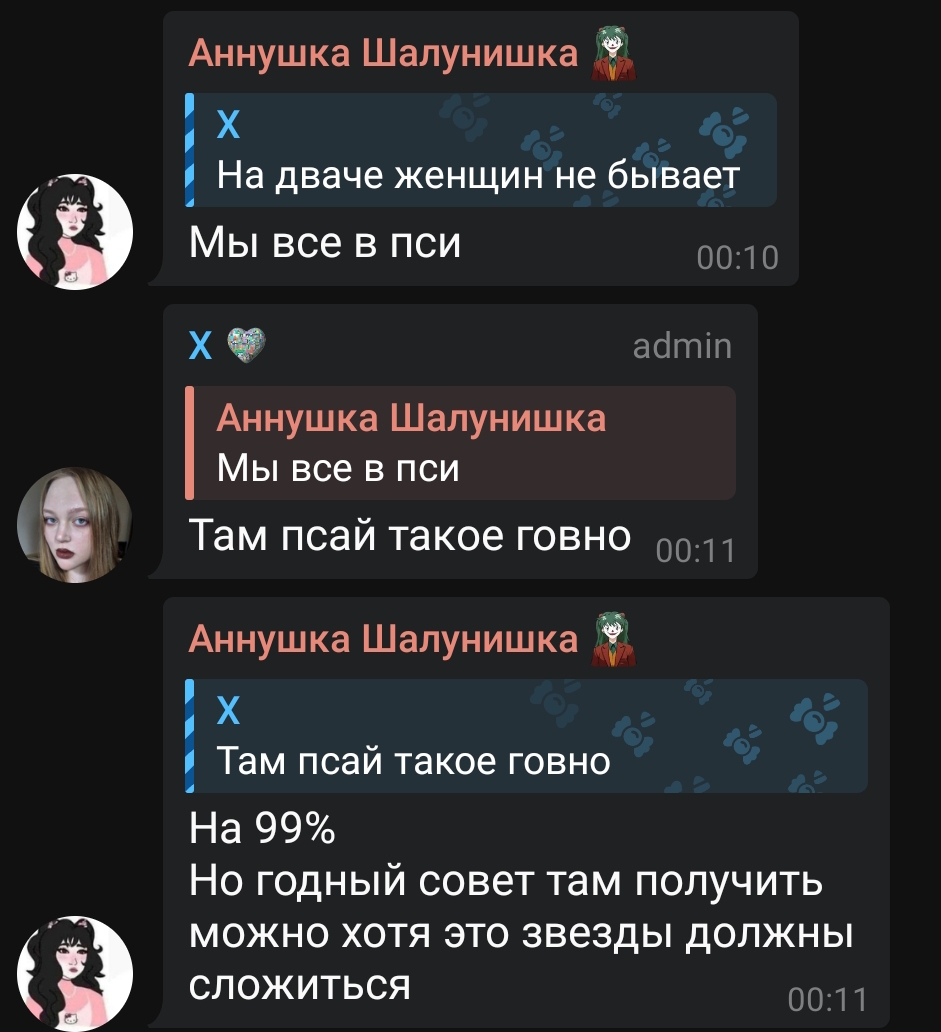The height and width of the screenshot is (1032, 941).
Task: Click the admin badge label
Action: 682,346
